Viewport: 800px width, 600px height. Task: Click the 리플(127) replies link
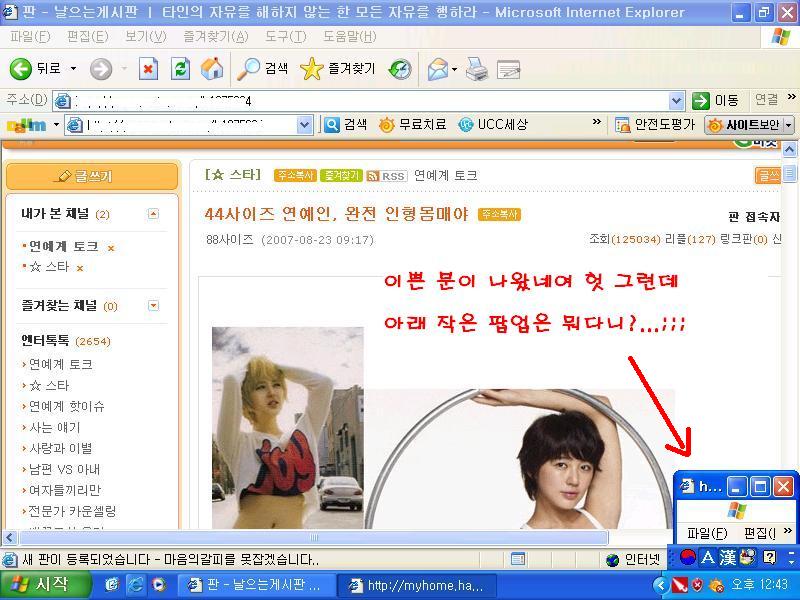pos(690,239)
